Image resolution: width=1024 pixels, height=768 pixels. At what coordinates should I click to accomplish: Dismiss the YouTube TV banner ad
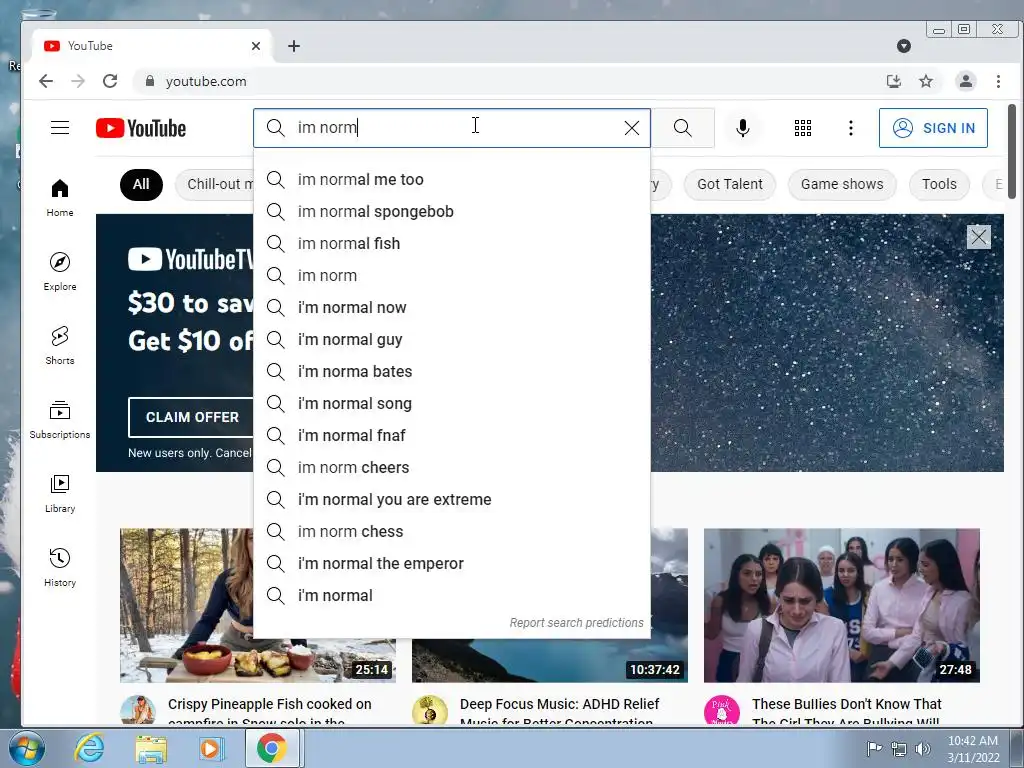[x=978, y=237]
